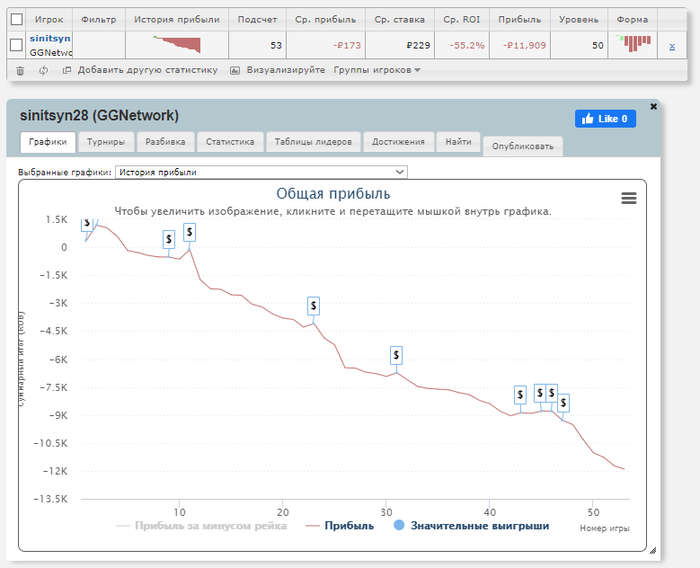
Task: Select the Достижения tab
Action: (x=398, y=142)
